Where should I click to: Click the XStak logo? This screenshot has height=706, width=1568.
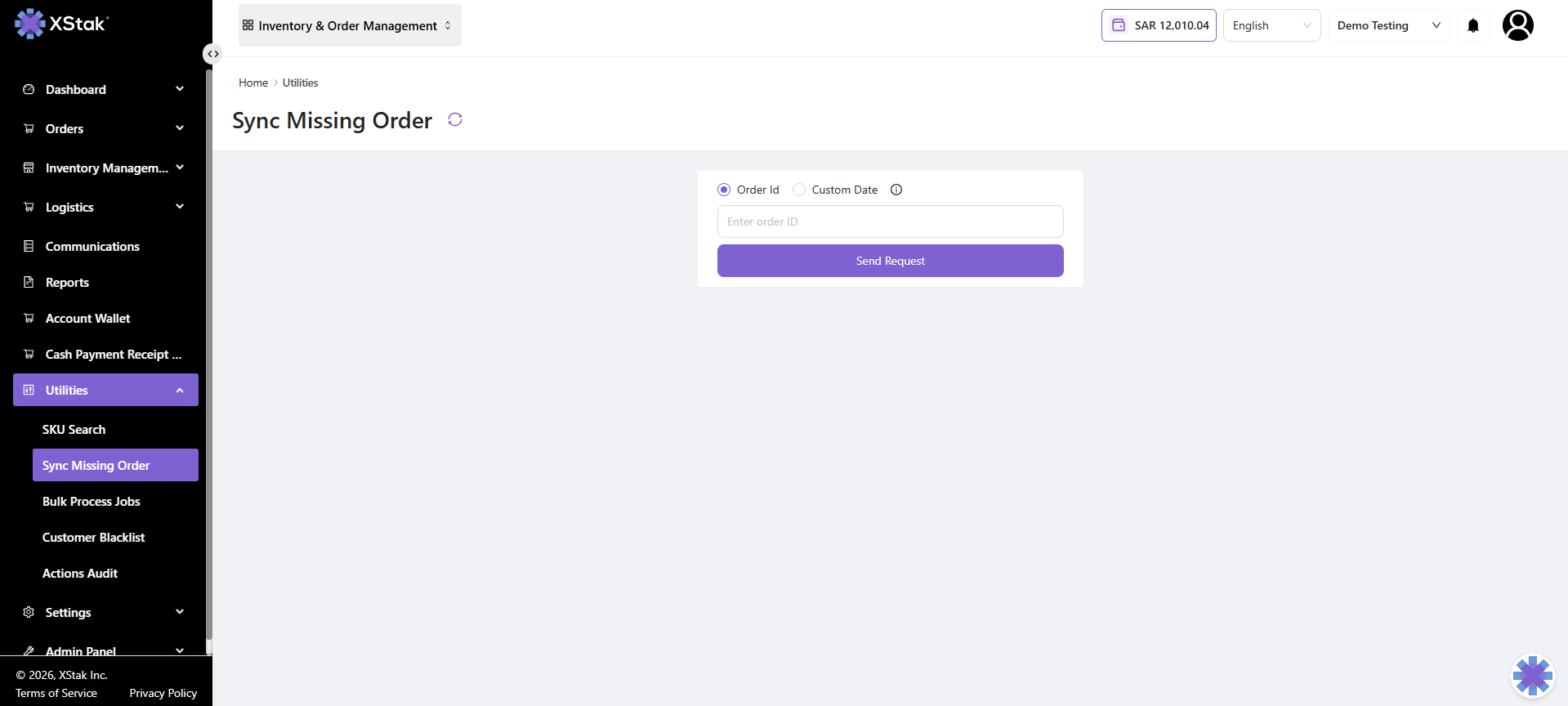tap(62, 24)
